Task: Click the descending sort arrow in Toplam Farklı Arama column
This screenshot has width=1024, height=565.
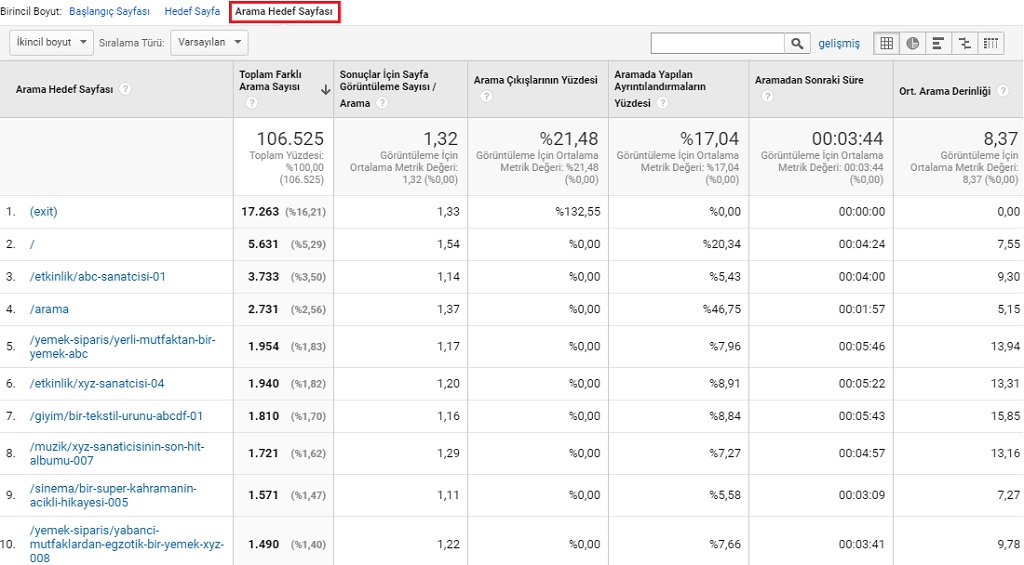Action: click(325, 90)
